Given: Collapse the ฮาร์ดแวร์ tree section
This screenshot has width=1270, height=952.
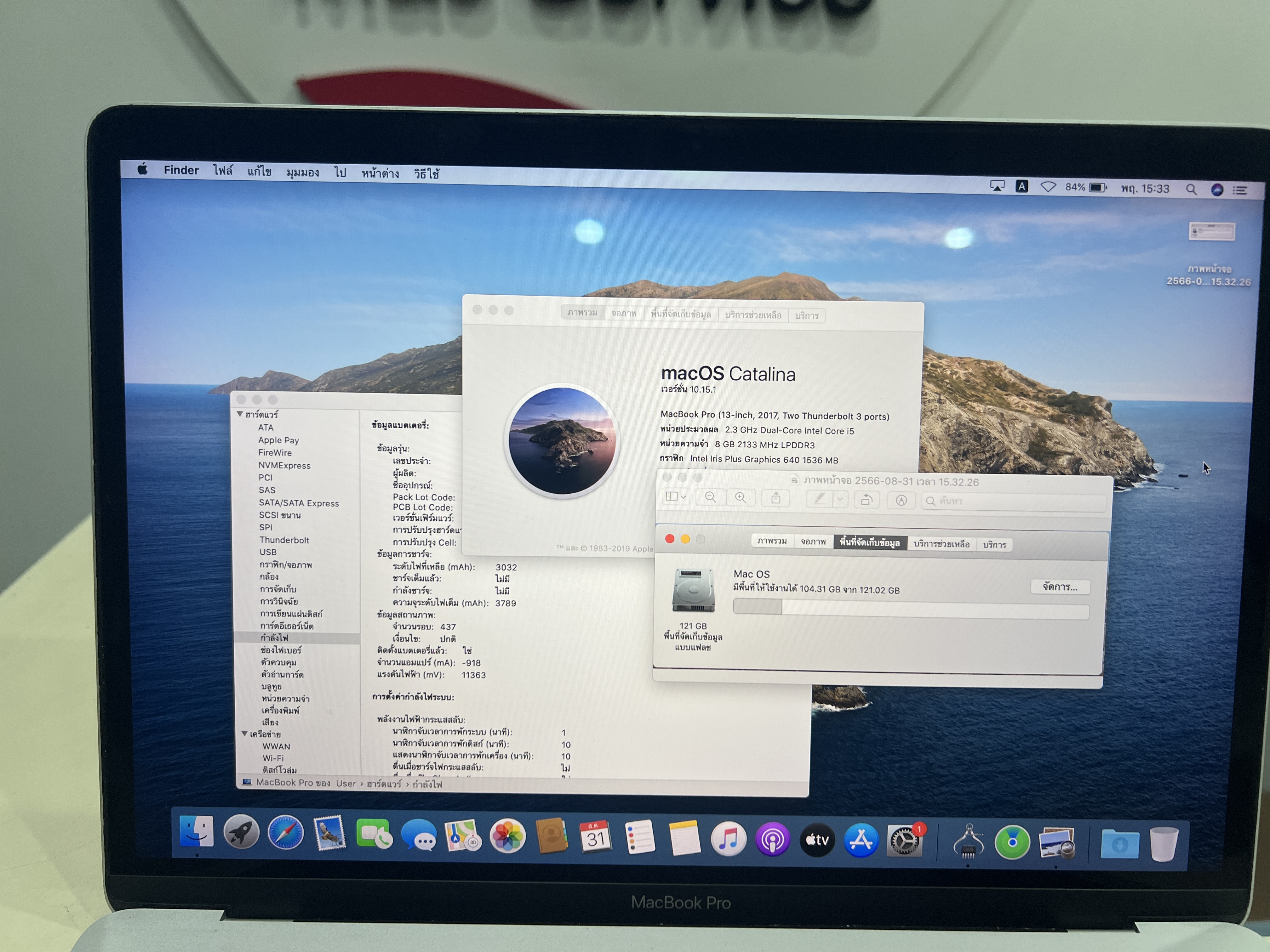Looking at the screenshot, I should point(240,414).
